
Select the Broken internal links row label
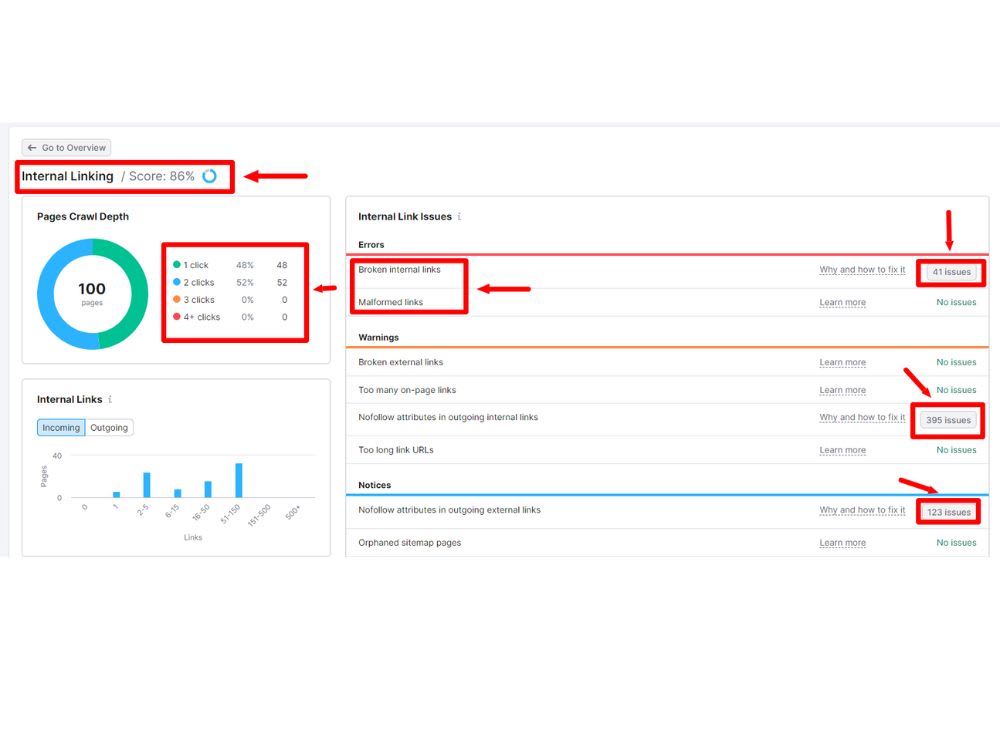coord(399,270)
